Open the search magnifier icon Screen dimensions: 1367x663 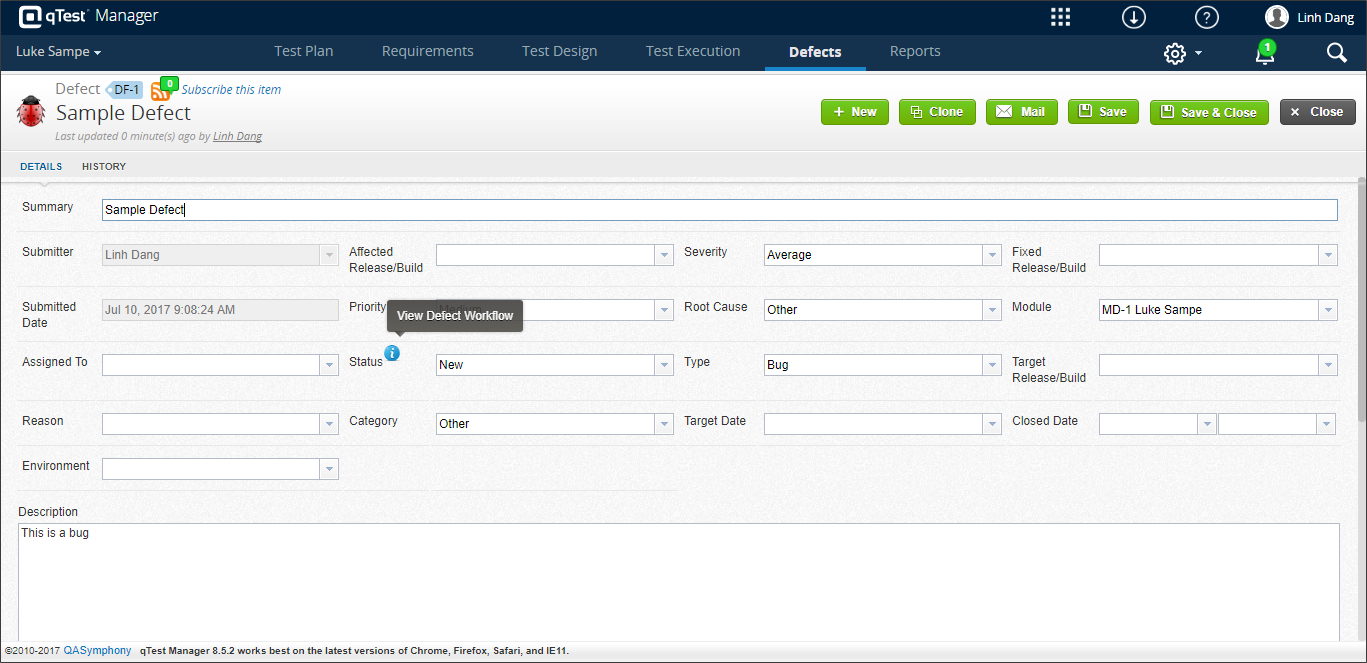pos(1337,52)
